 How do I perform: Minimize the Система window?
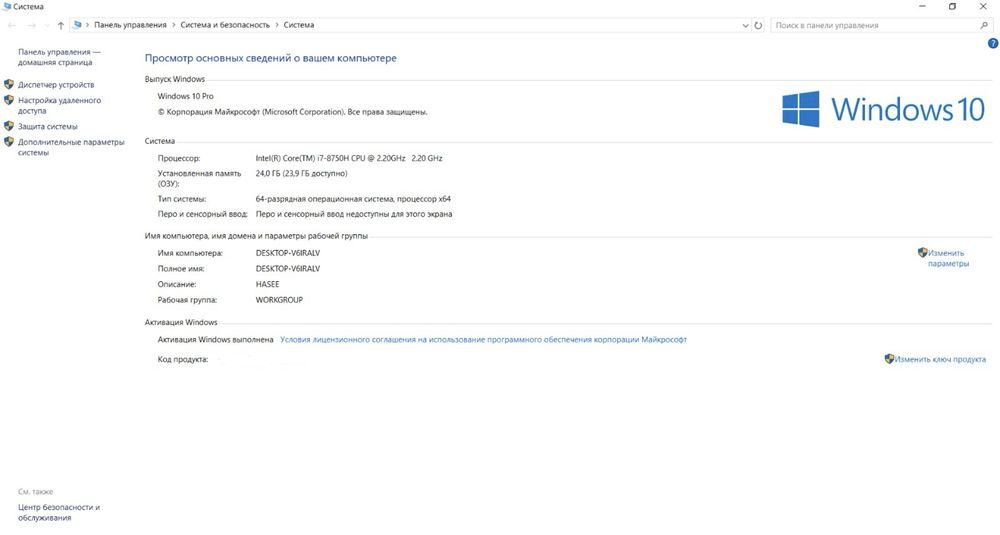(922, 6)
